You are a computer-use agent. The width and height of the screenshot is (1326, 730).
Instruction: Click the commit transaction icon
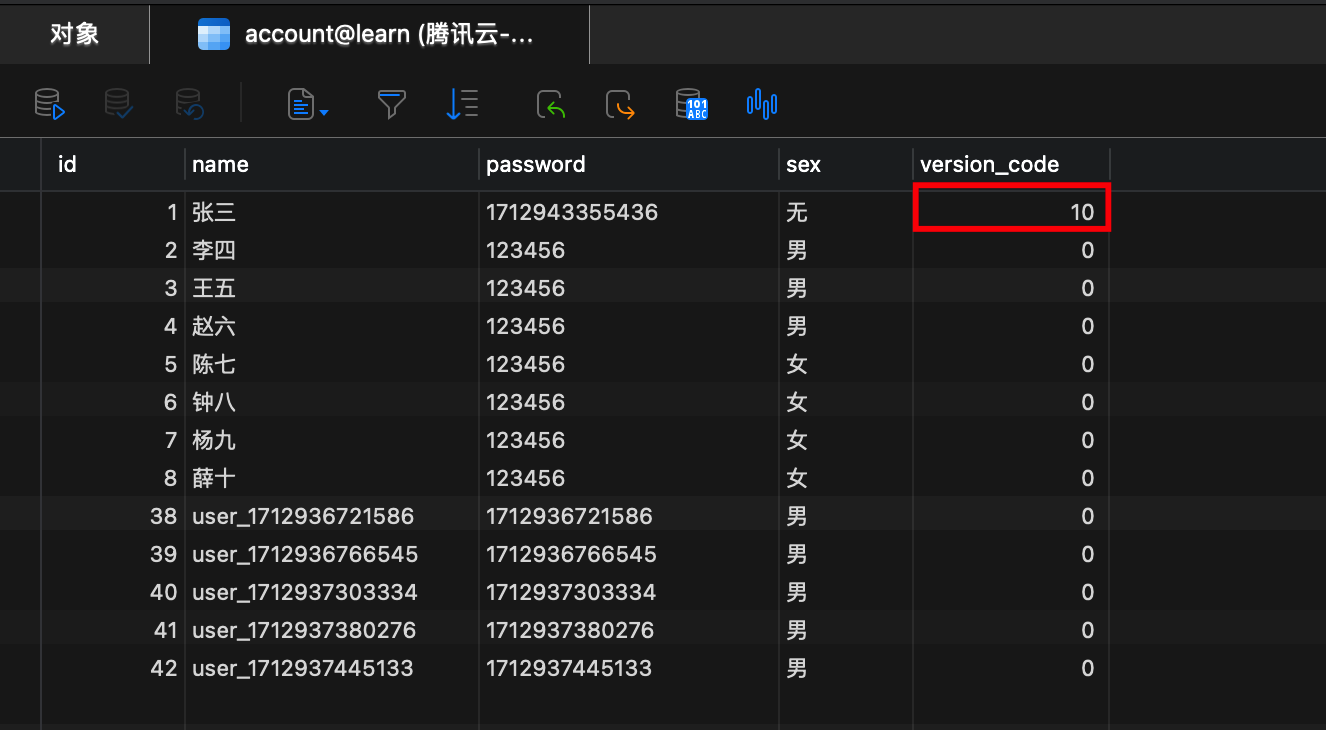(x=119, y=103)
